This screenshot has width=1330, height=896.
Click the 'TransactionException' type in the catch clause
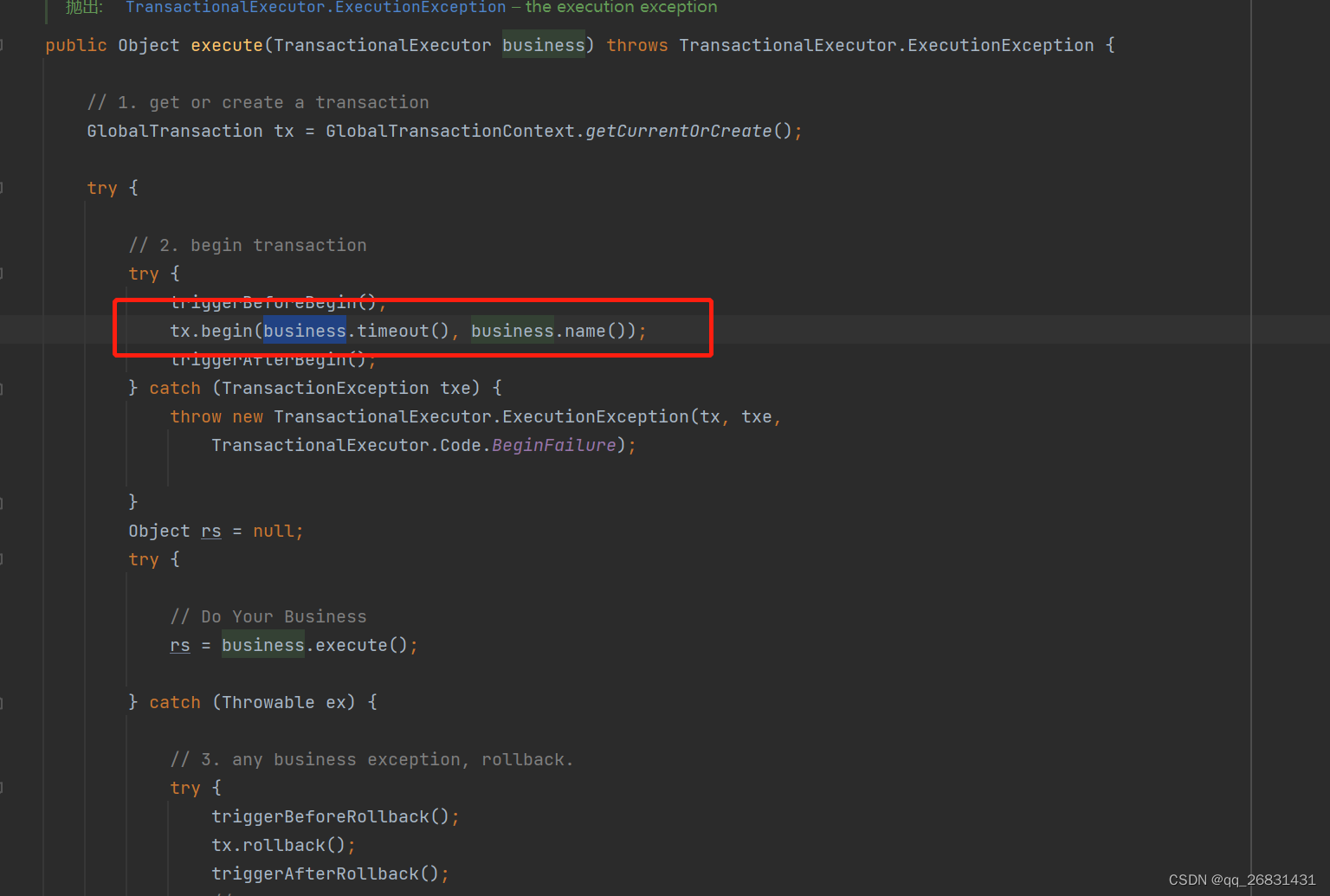(x=326, y=388)
